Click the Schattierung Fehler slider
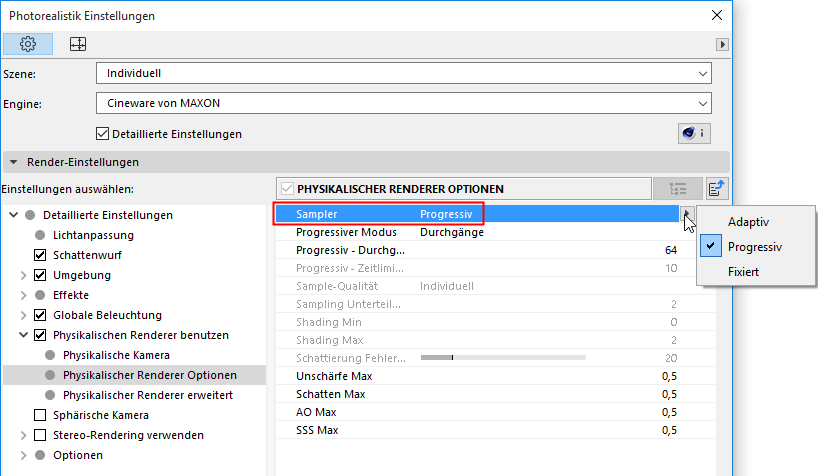Viewport: 818px width, 476px height. coord(502,357)
